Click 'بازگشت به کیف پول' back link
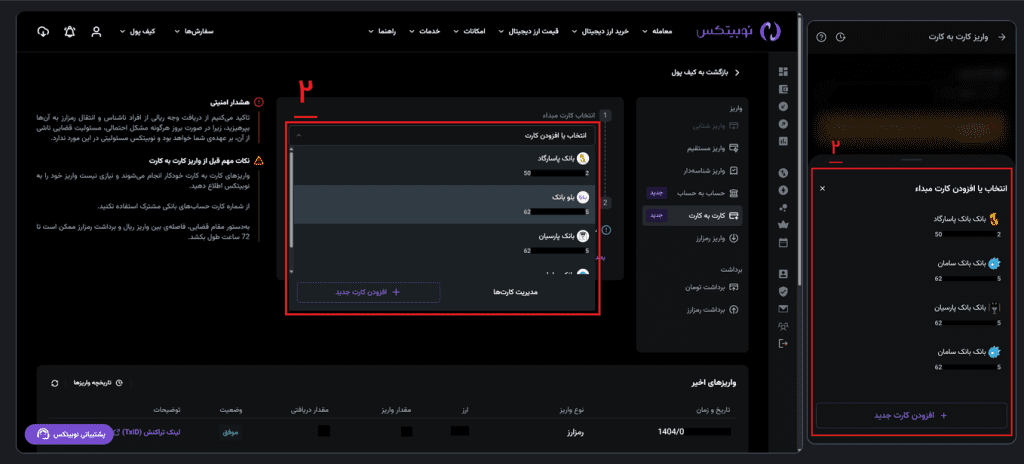Image resolution: width=1024 pixels, height=464 pixels. tap(708, 73)
